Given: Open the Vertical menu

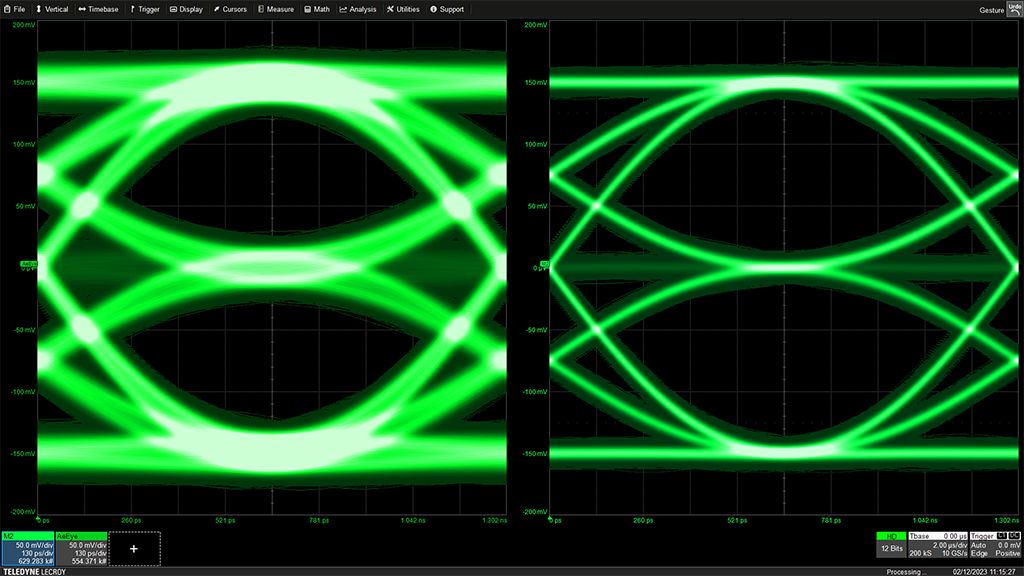Looking at the screenshot, I should 53,9.
